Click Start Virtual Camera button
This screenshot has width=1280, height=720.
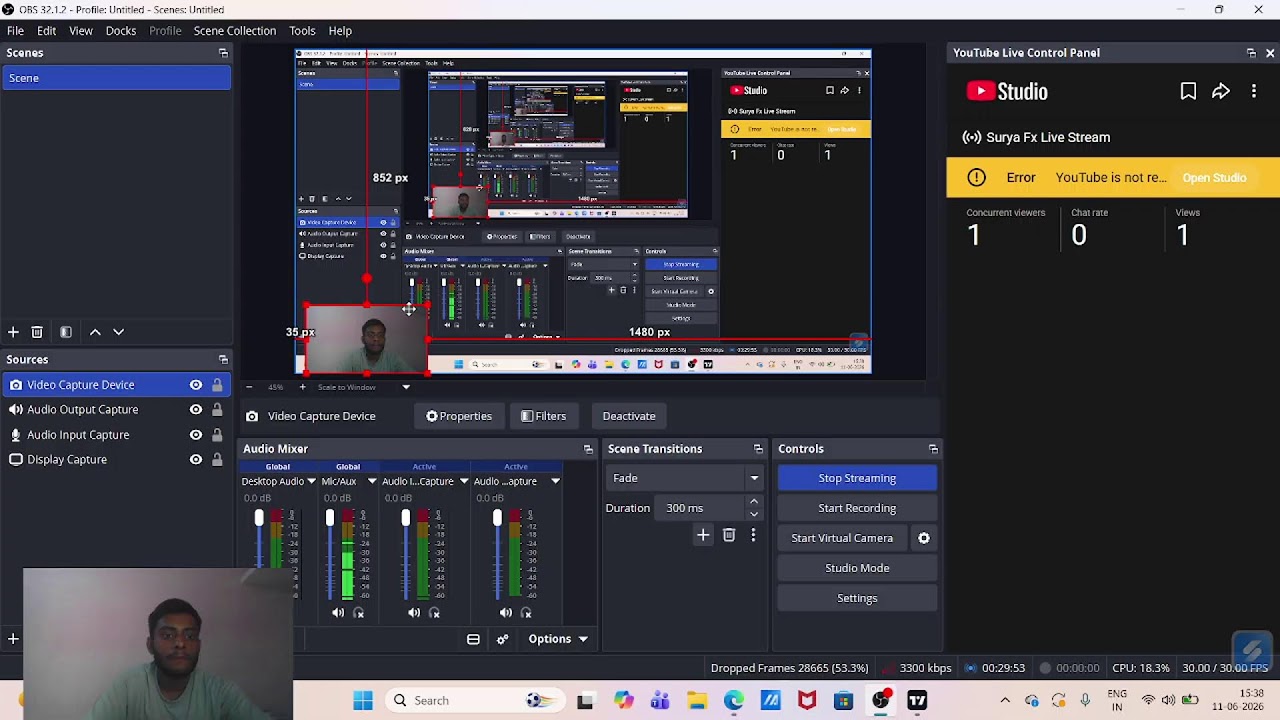[x=842, y=538]
